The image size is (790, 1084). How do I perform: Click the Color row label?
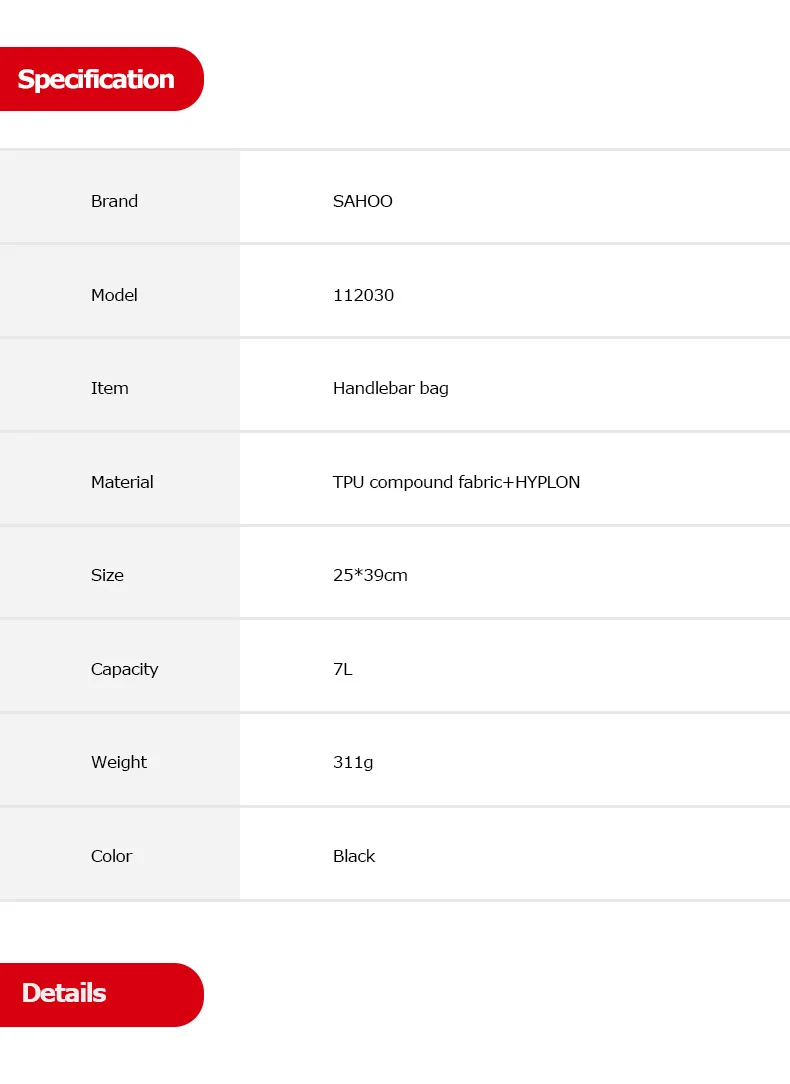[111, 856]
